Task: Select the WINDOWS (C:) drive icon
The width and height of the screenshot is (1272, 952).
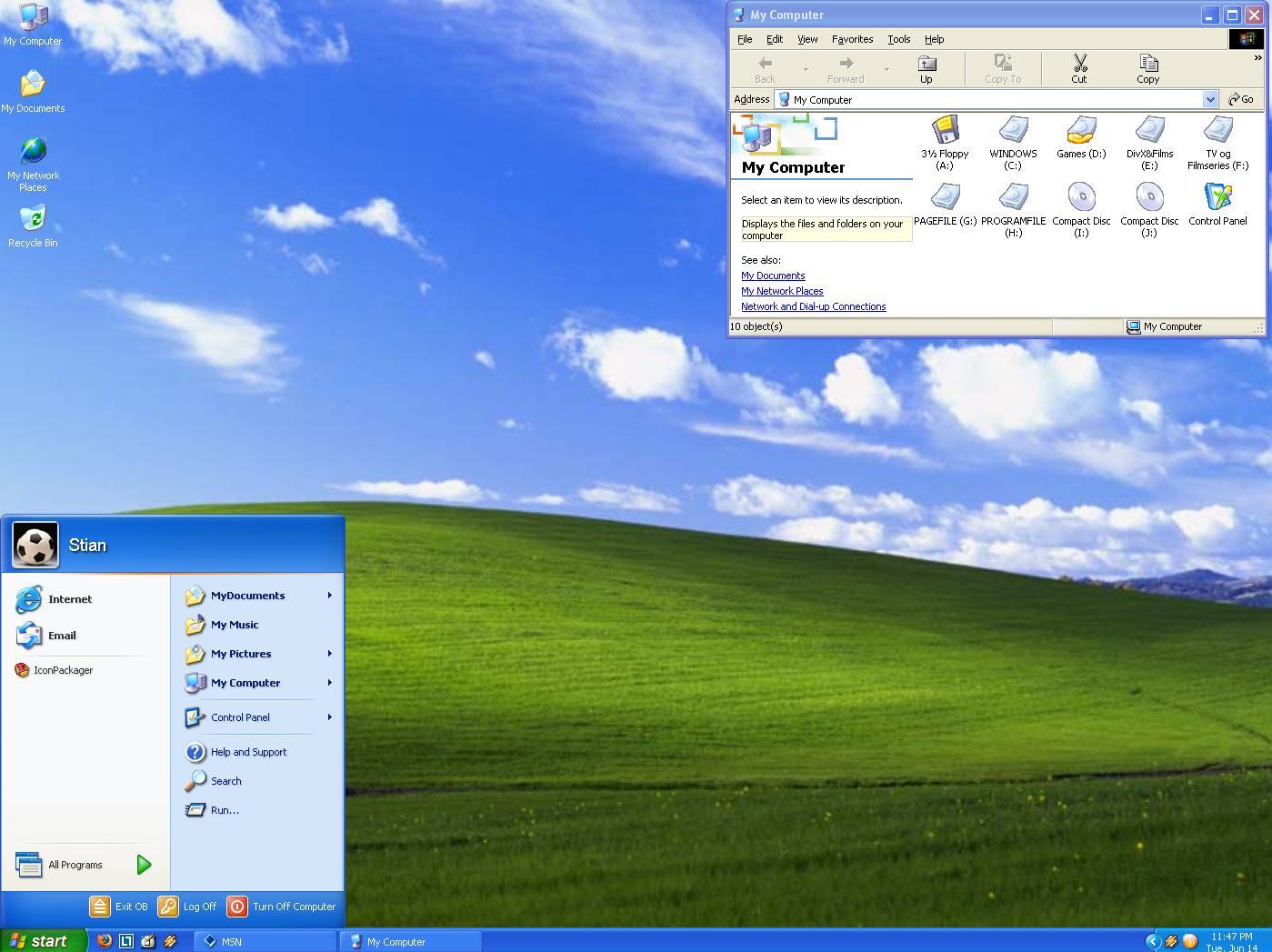Action: tap(1013, 130)
